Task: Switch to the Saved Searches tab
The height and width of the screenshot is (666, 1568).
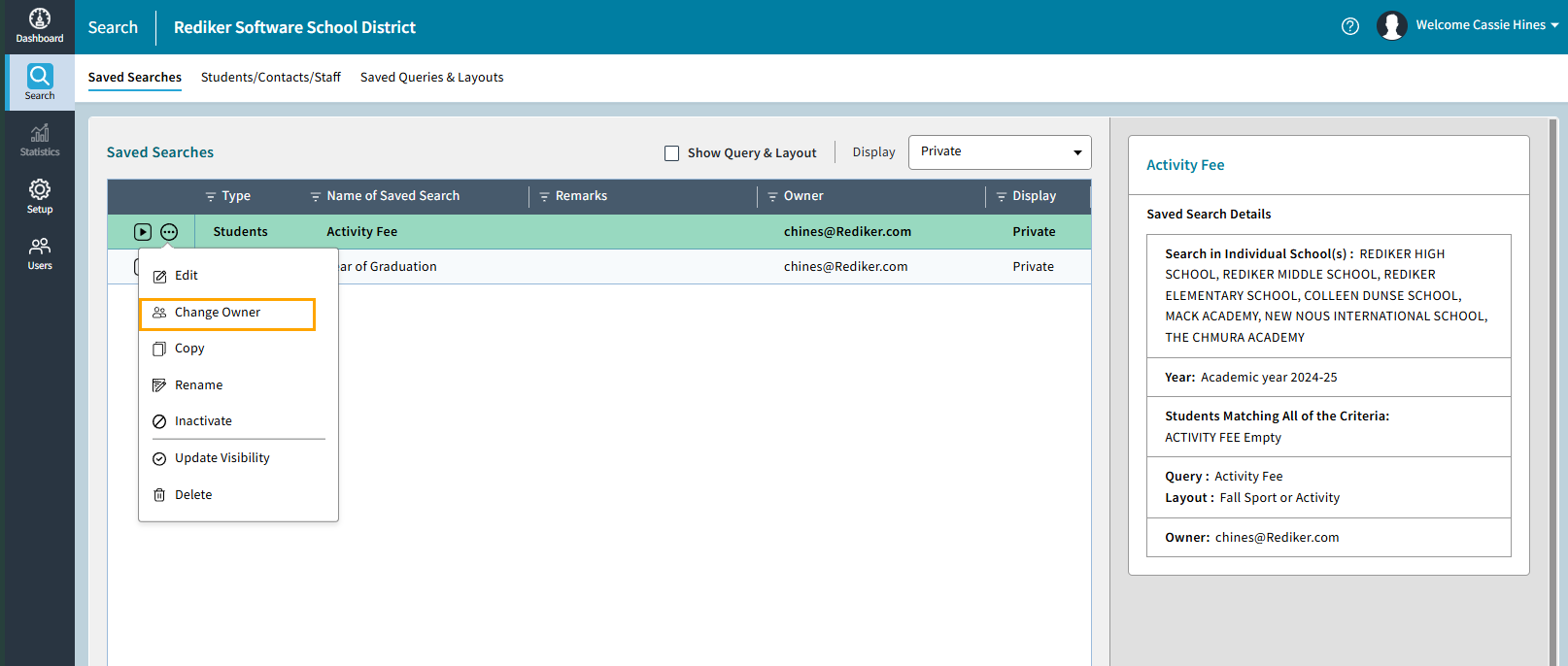Action: pos(135,78)
